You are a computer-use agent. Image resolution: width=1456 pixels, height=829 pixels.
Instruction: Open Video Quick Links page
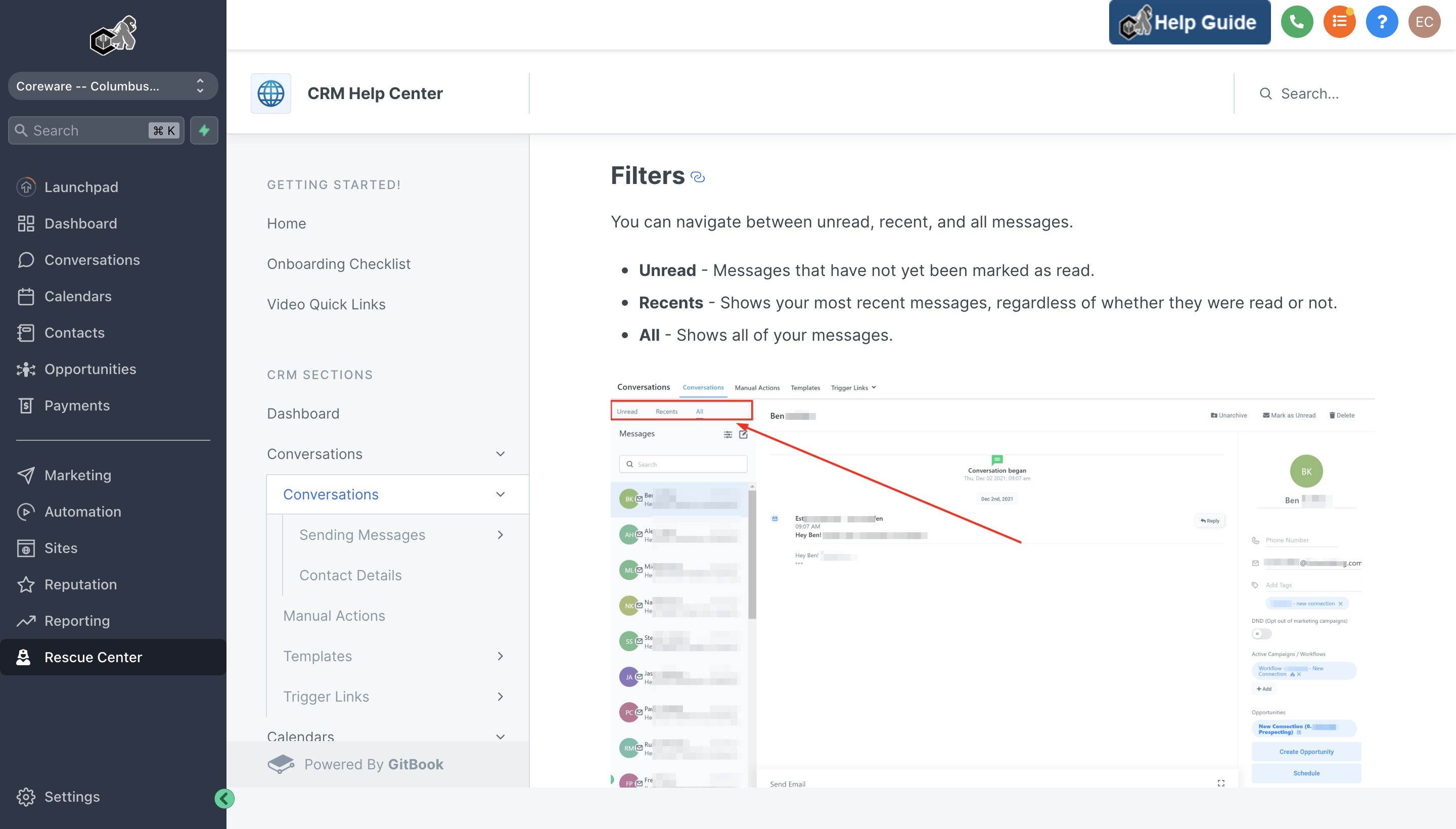click(326, 304)
